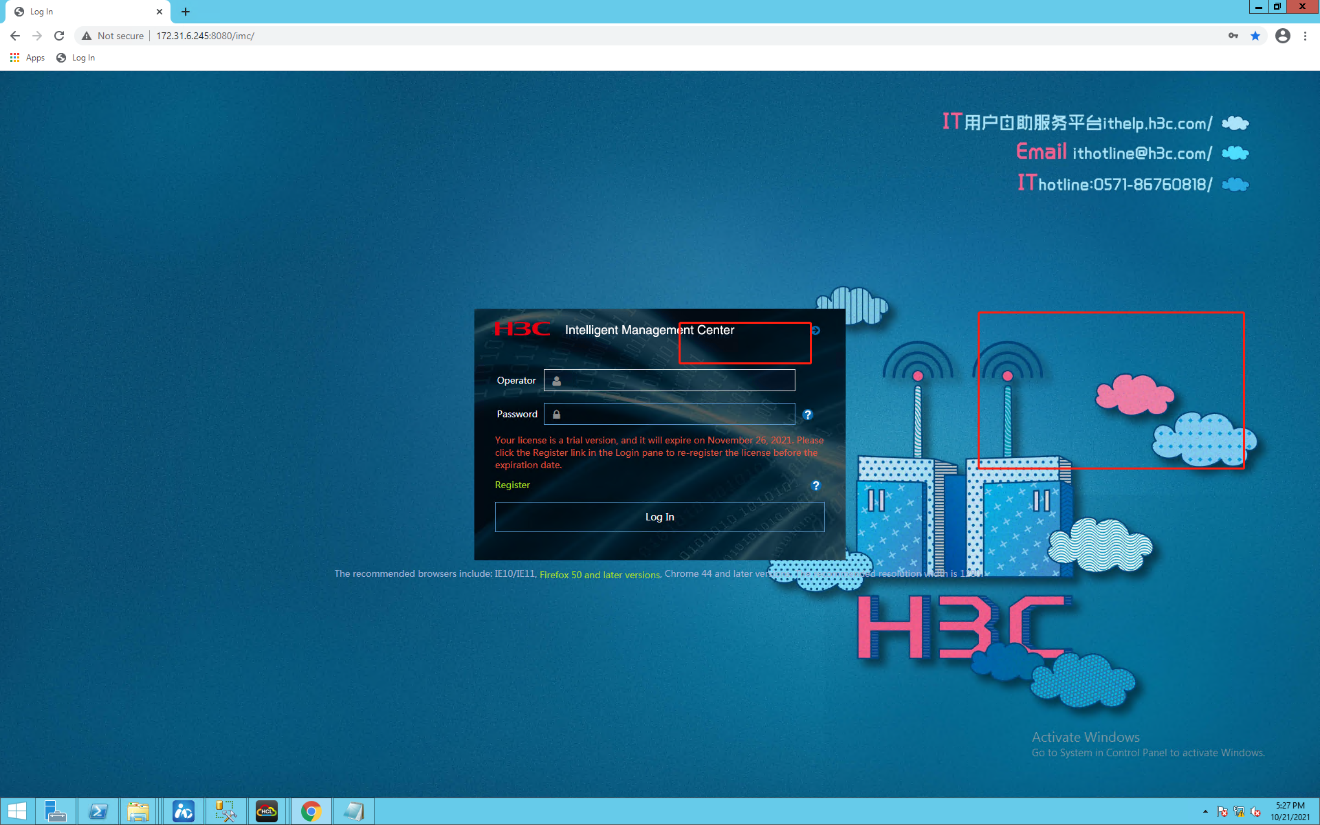This screenshot has width=1320, height=825.
Task: Click the browser forward arrow
Action: coord(37,36)
